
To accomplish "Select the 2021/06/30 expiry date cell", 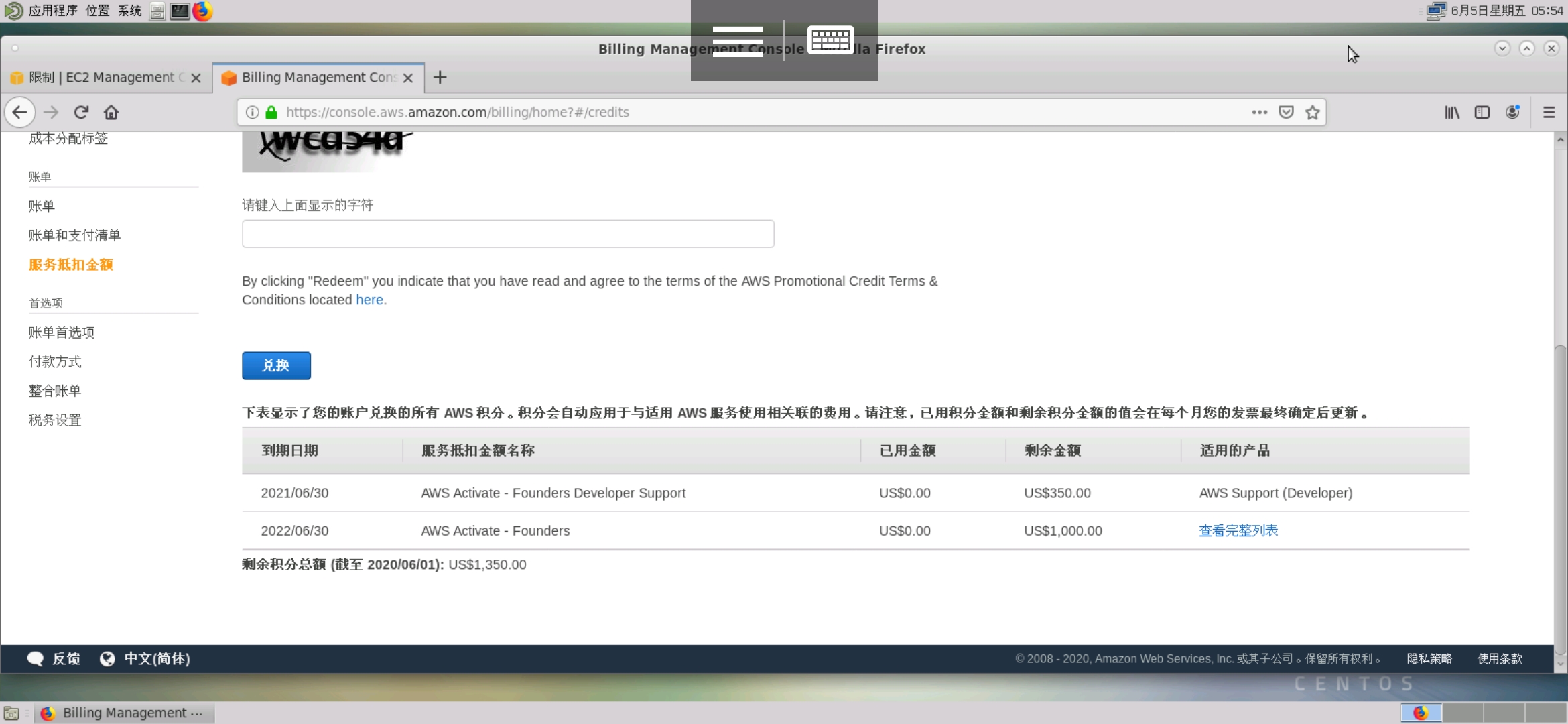I will coord(295,493).
